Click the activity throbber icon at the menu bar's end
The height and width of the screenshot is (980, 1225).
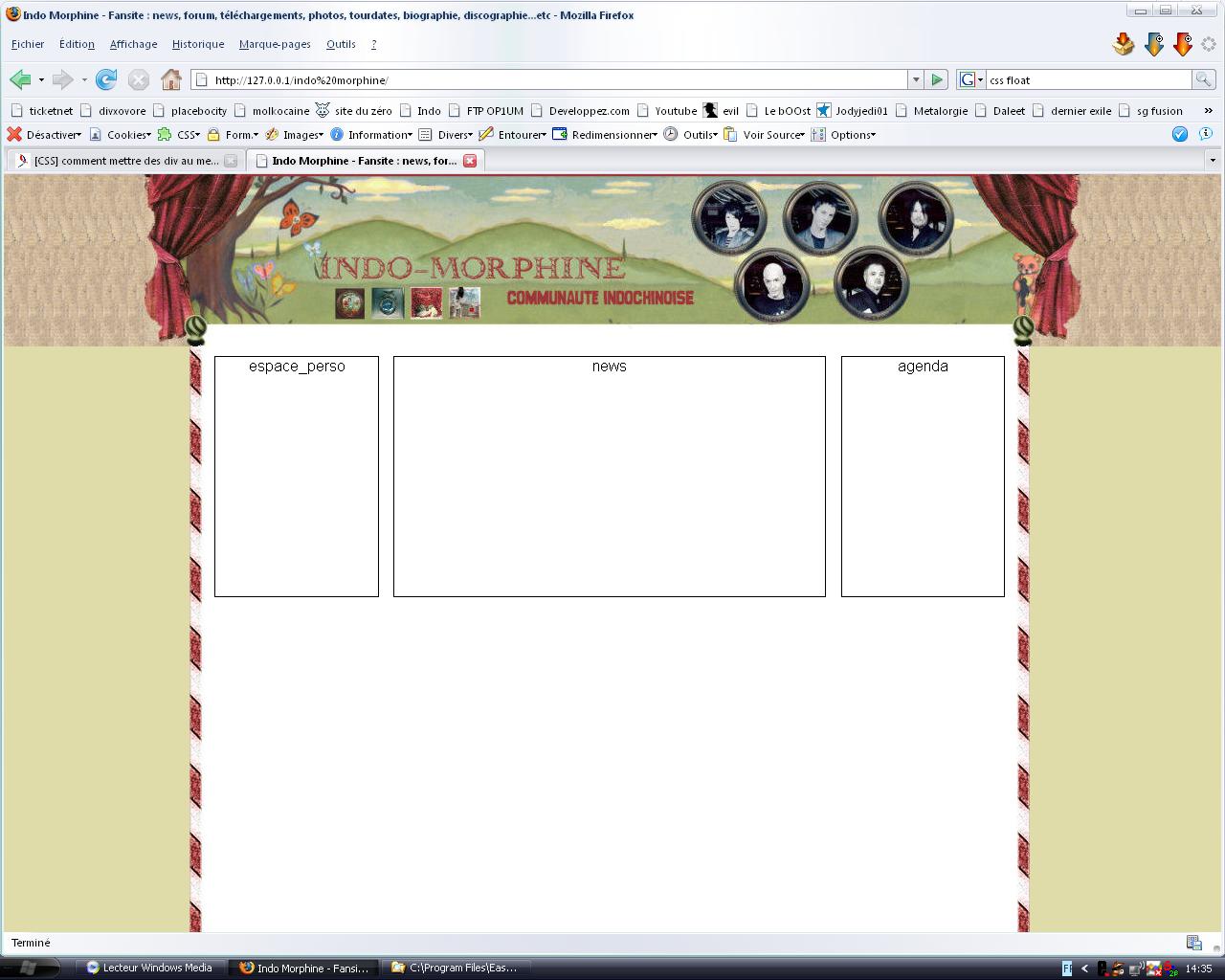[x=1209, y=44]
